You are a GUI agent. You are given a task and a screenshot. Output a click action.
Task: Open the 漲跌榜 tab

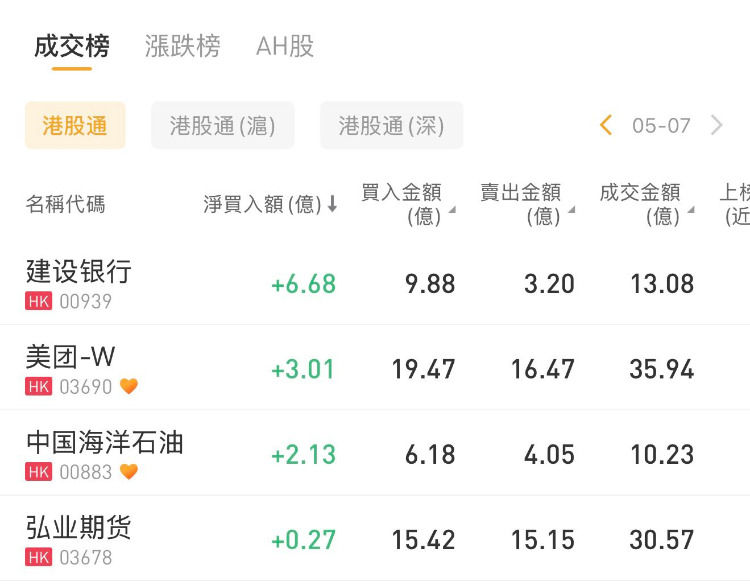tap(183, 46)
